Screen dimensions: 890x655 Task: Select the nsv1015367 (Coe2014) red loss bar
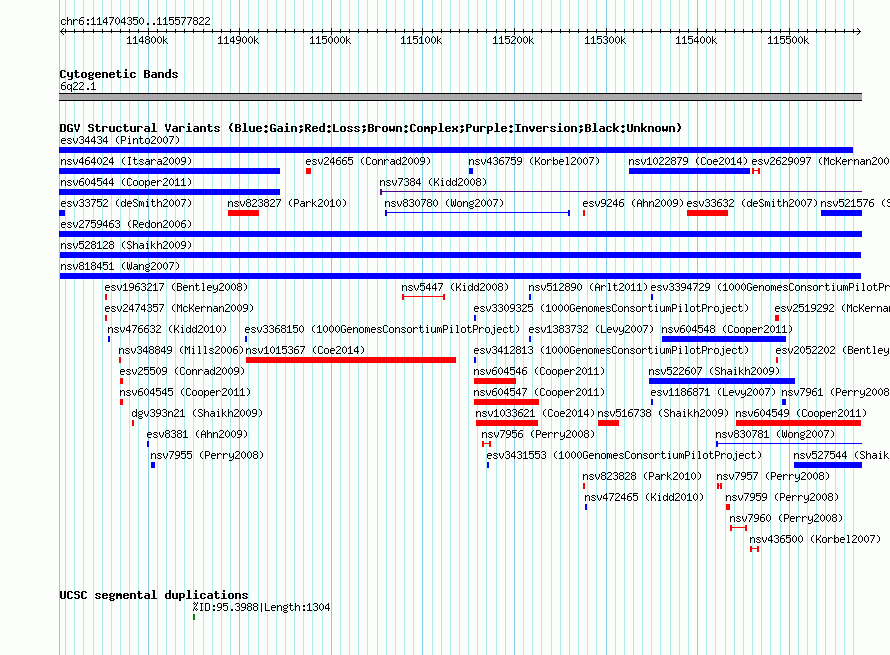(351, 360)
